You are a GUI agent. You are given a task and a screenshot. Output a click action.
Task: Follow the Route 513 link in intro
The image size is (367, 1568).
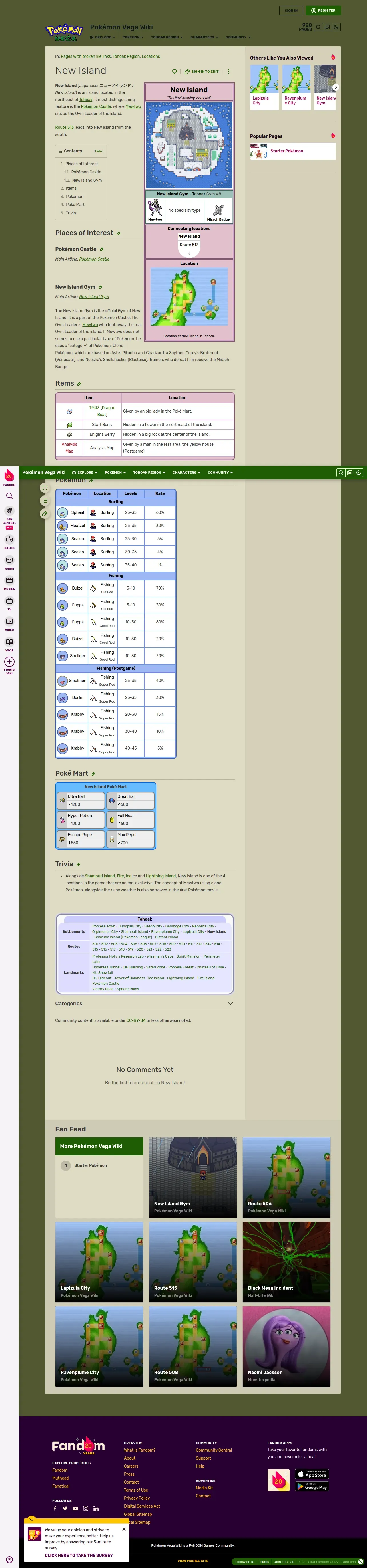(65, 127)
